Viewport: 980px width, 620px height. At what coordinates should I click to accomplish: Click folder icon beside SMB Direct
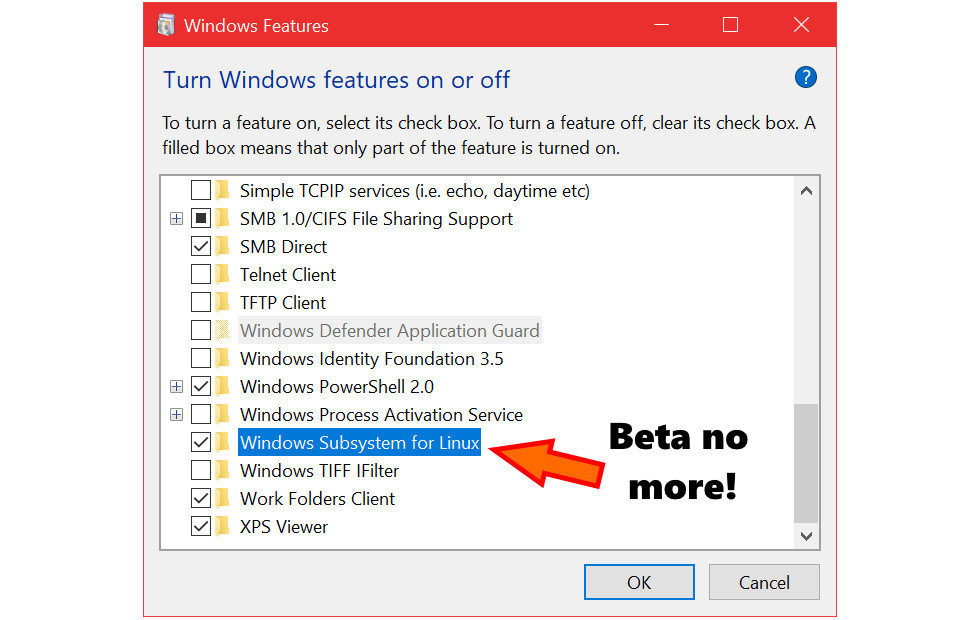(222, 246)
